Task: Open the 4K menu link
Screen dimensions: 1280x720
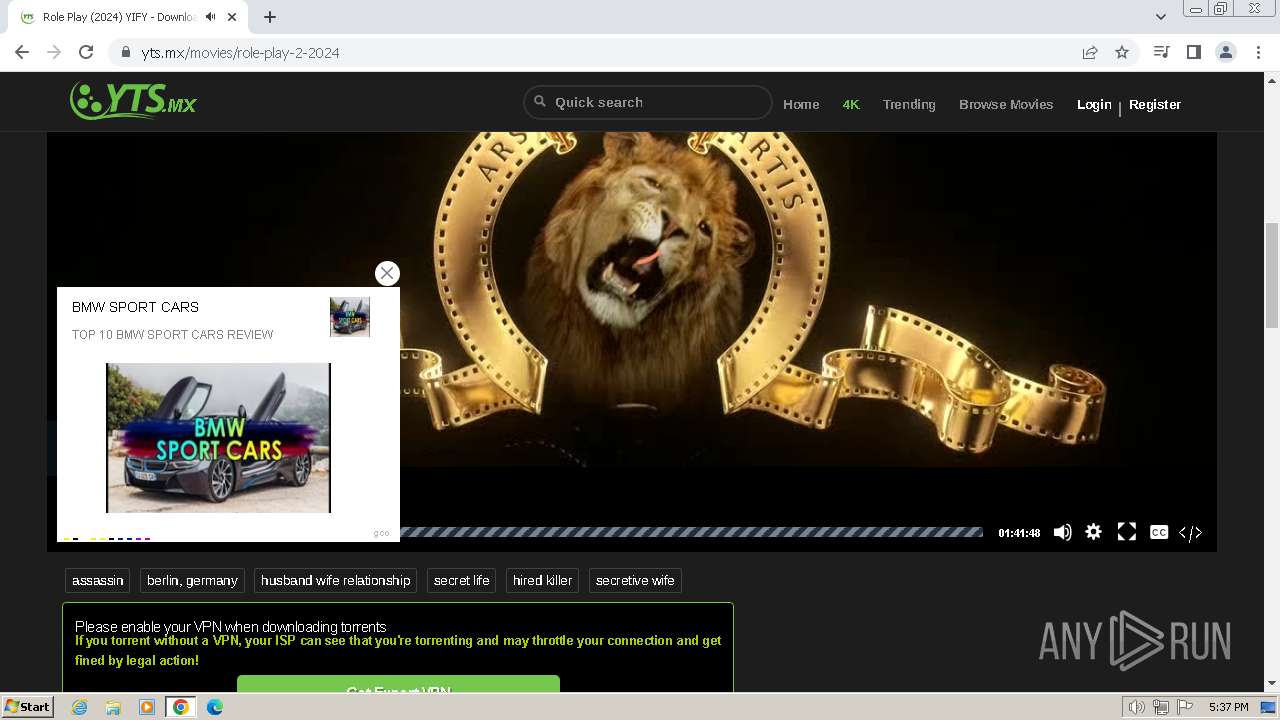Action: pyautogui.click(x=851, y=104)
